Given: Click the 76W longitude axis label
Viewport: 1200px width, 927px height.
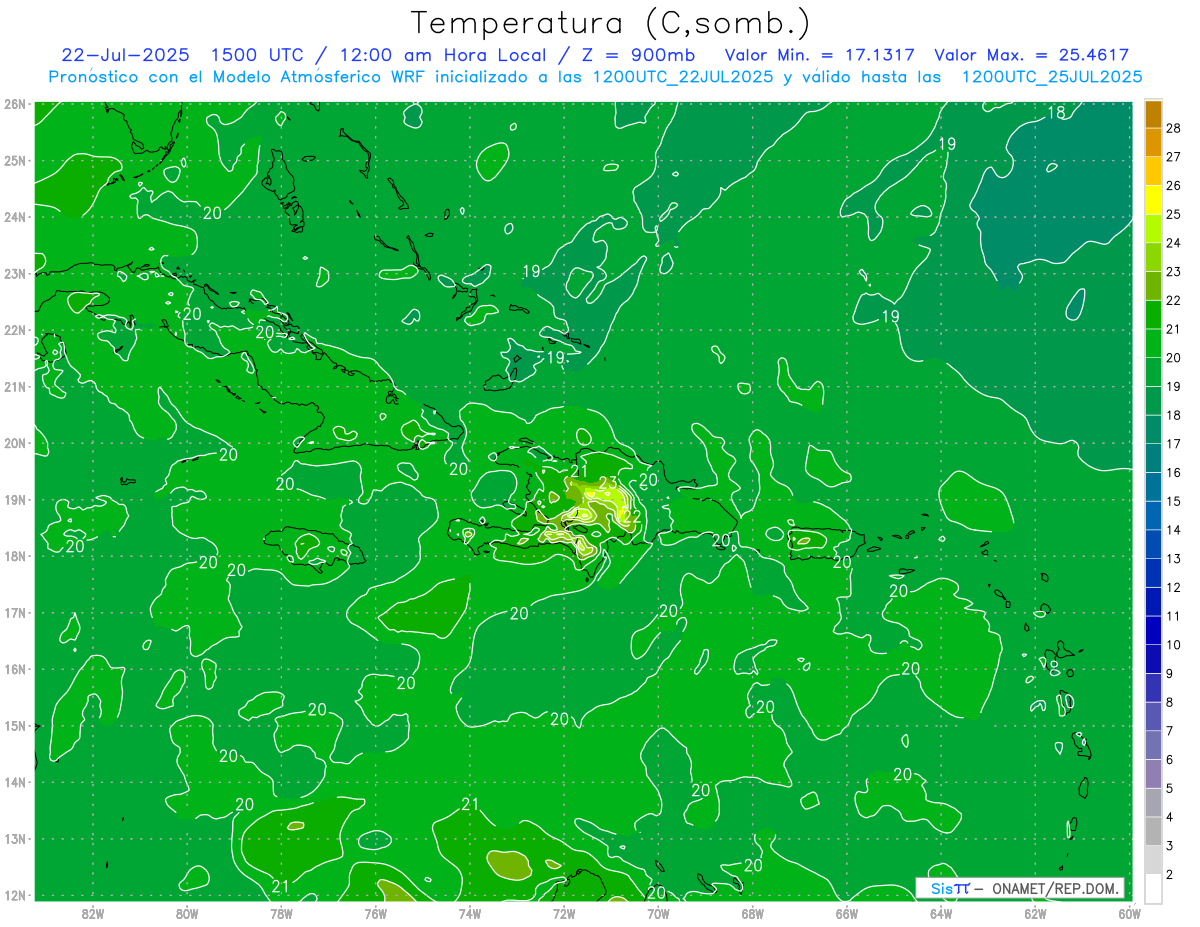Looking at the screenshot, I should click(375, 913).
